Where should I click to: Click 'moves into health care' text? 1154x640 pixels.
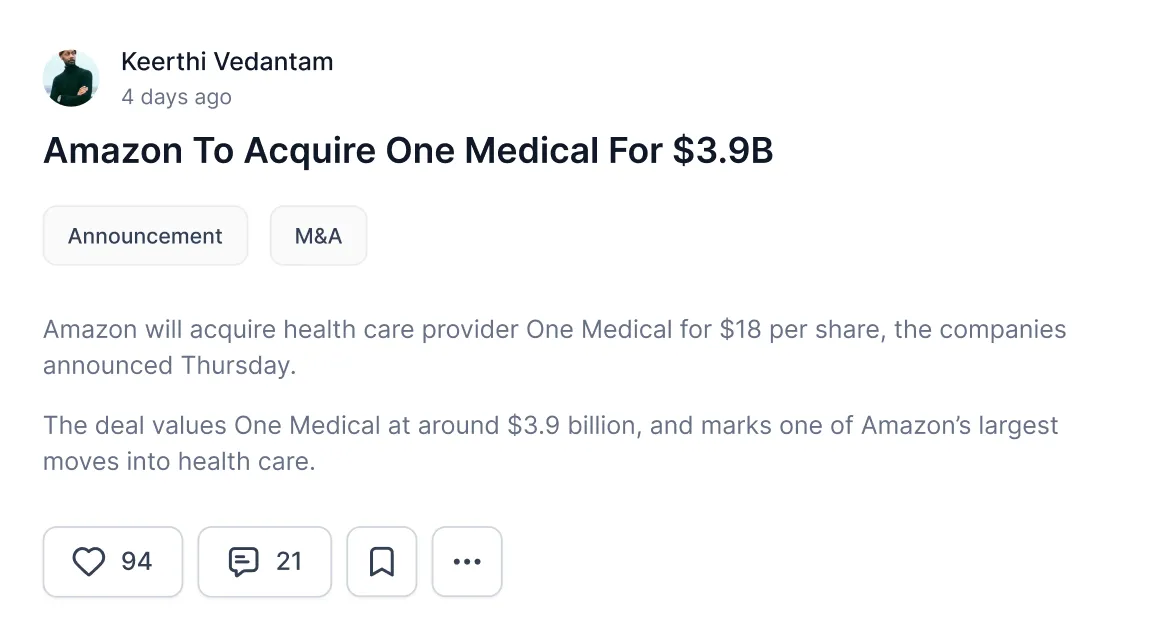point(179,462)
